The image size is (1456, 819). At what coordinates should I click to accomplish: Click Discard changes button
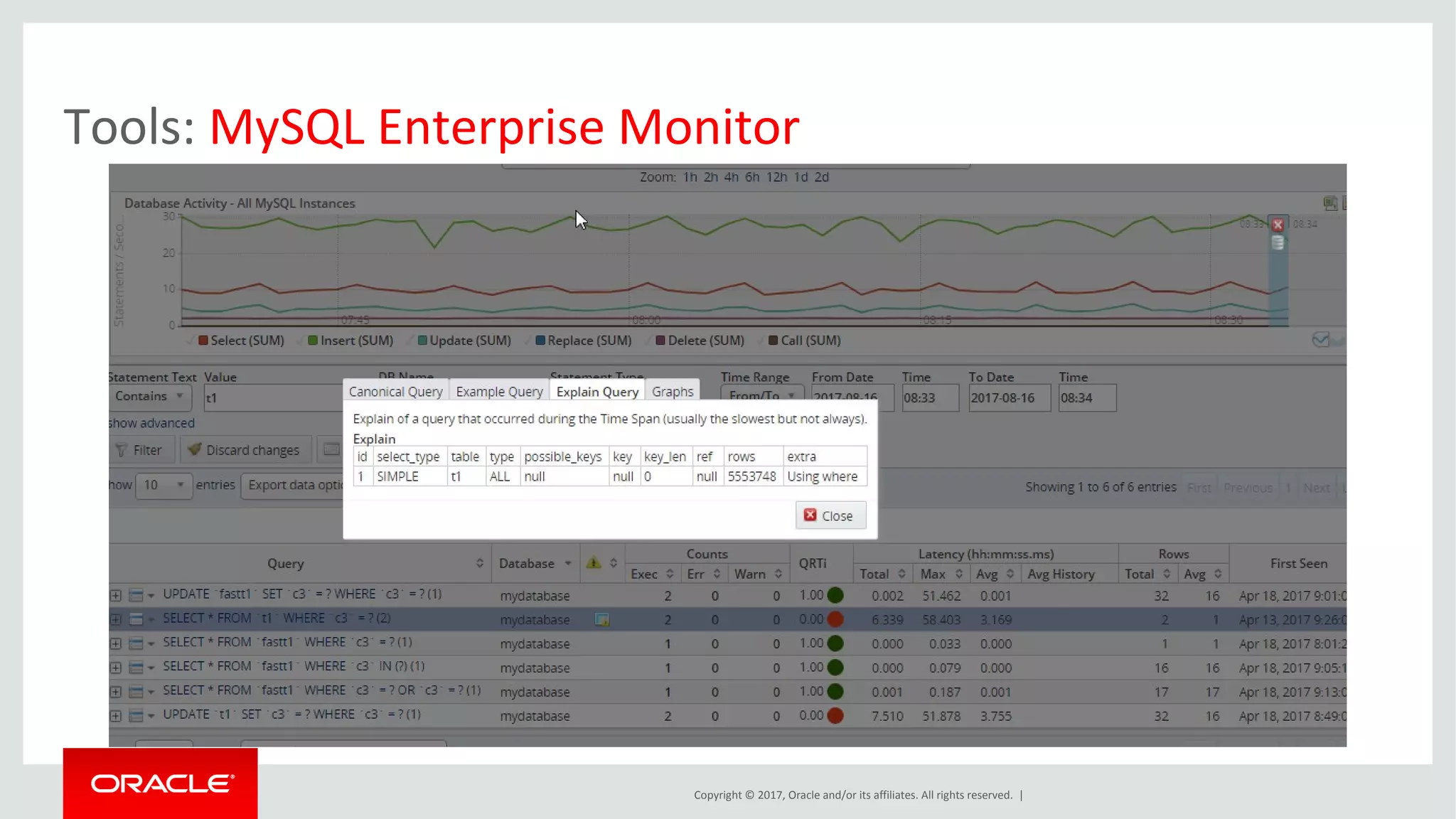[245, 450]
